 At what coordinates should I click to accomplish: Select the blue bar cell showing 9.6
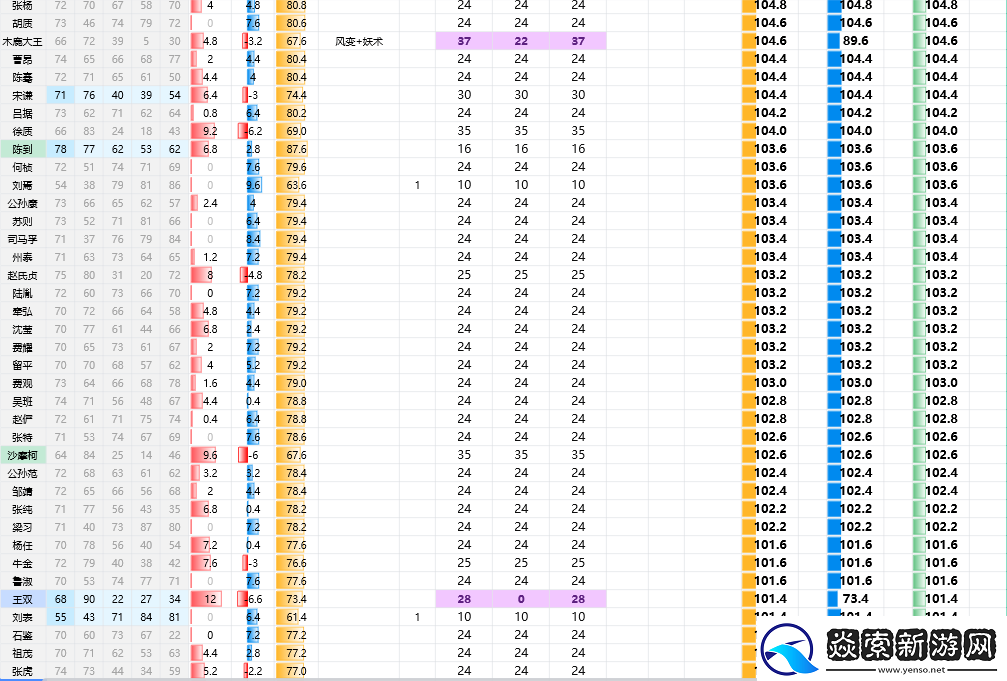252,185
